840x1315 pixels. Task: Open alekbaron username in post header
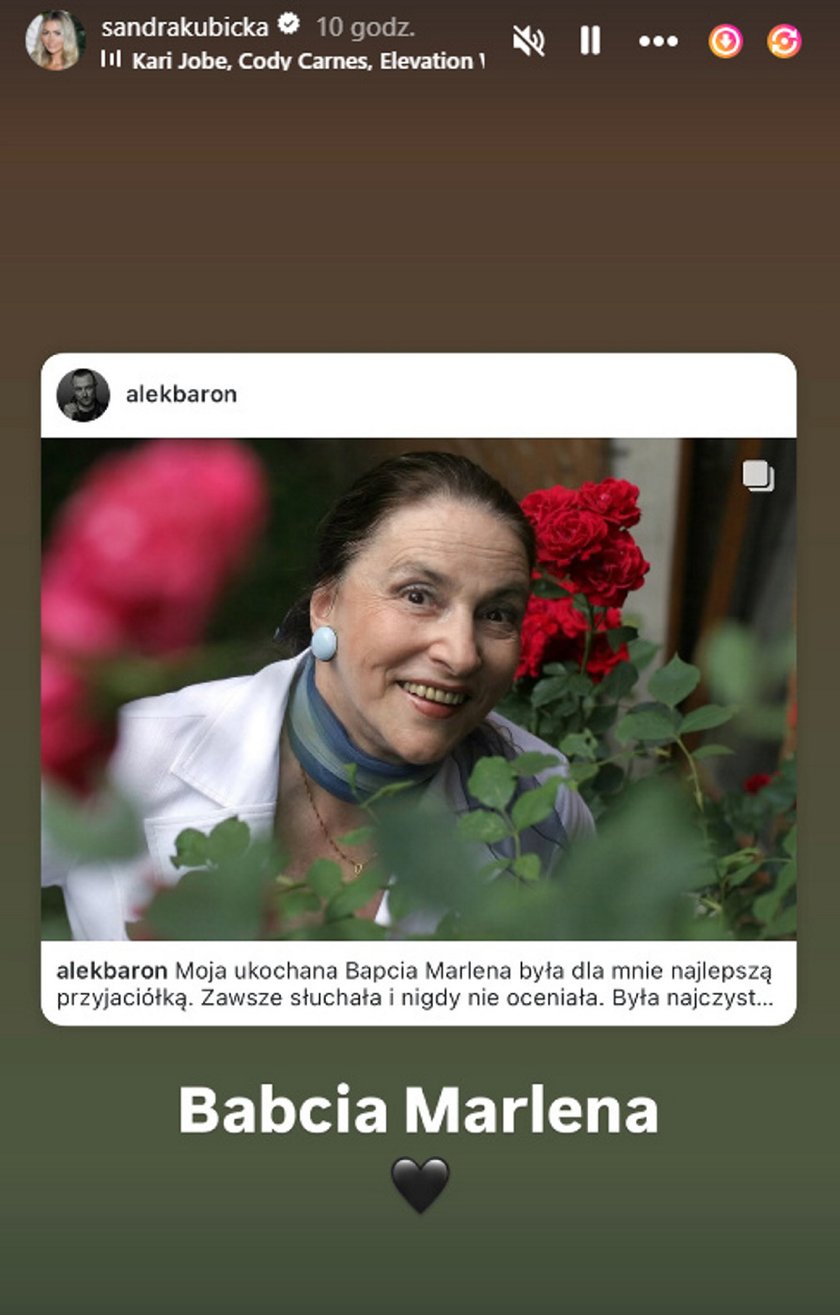click(x=181, y=395)
